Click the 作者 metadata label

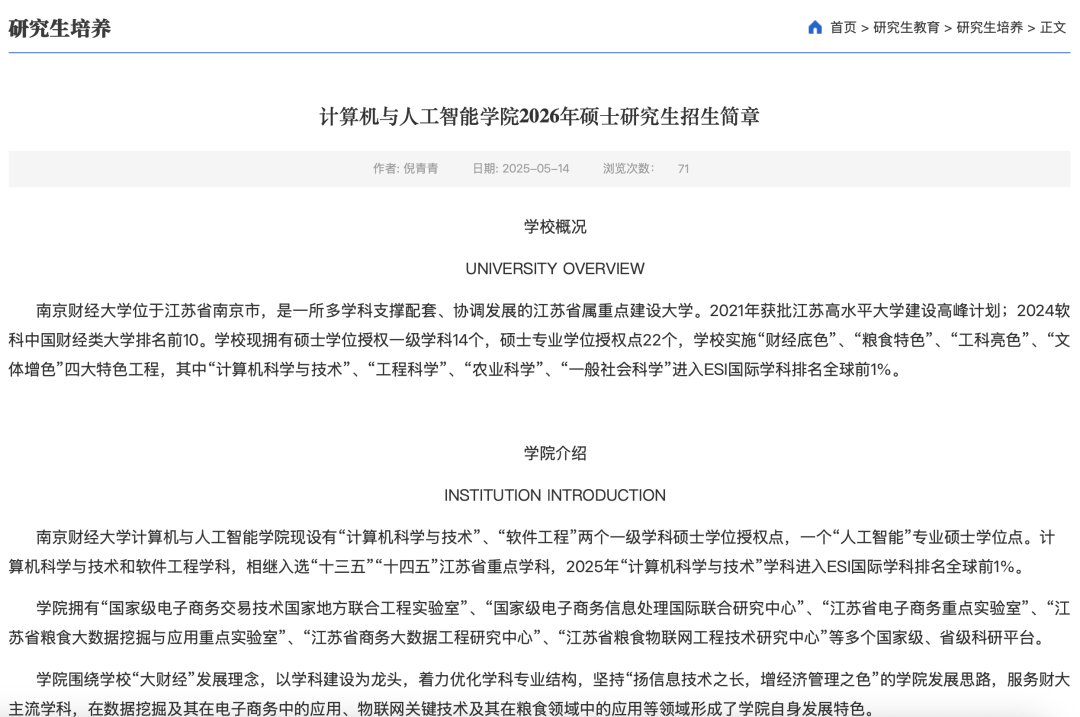(387, 168)
